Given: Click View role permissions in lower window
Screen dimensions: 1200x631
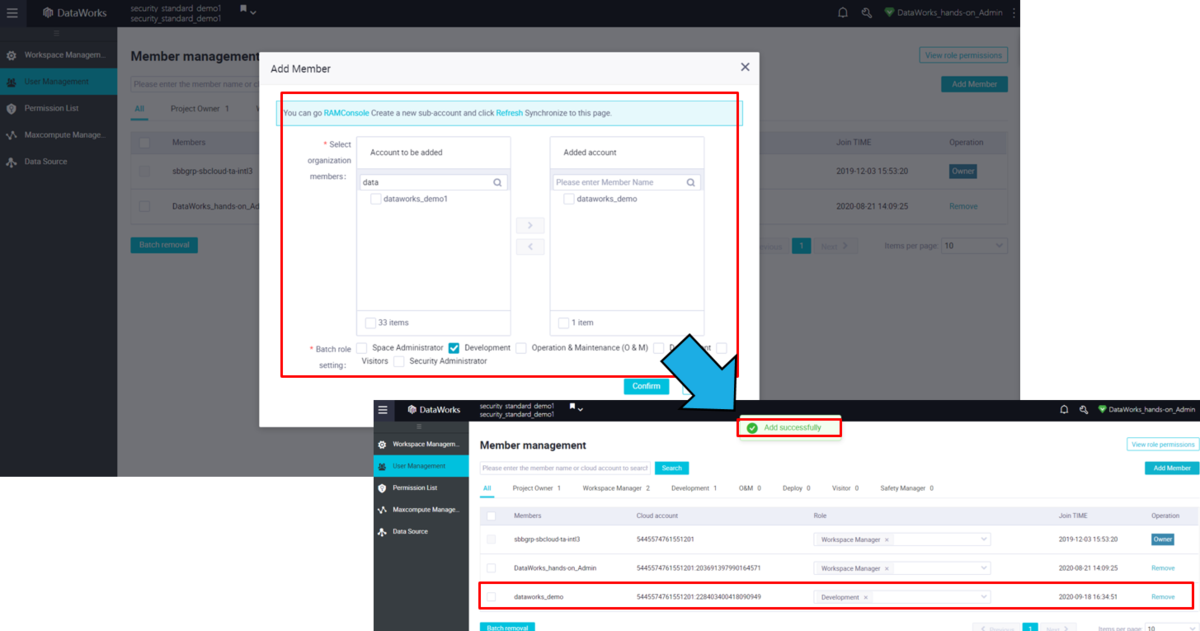Looking at the screenshot, I should click(x=1163, y=444).
